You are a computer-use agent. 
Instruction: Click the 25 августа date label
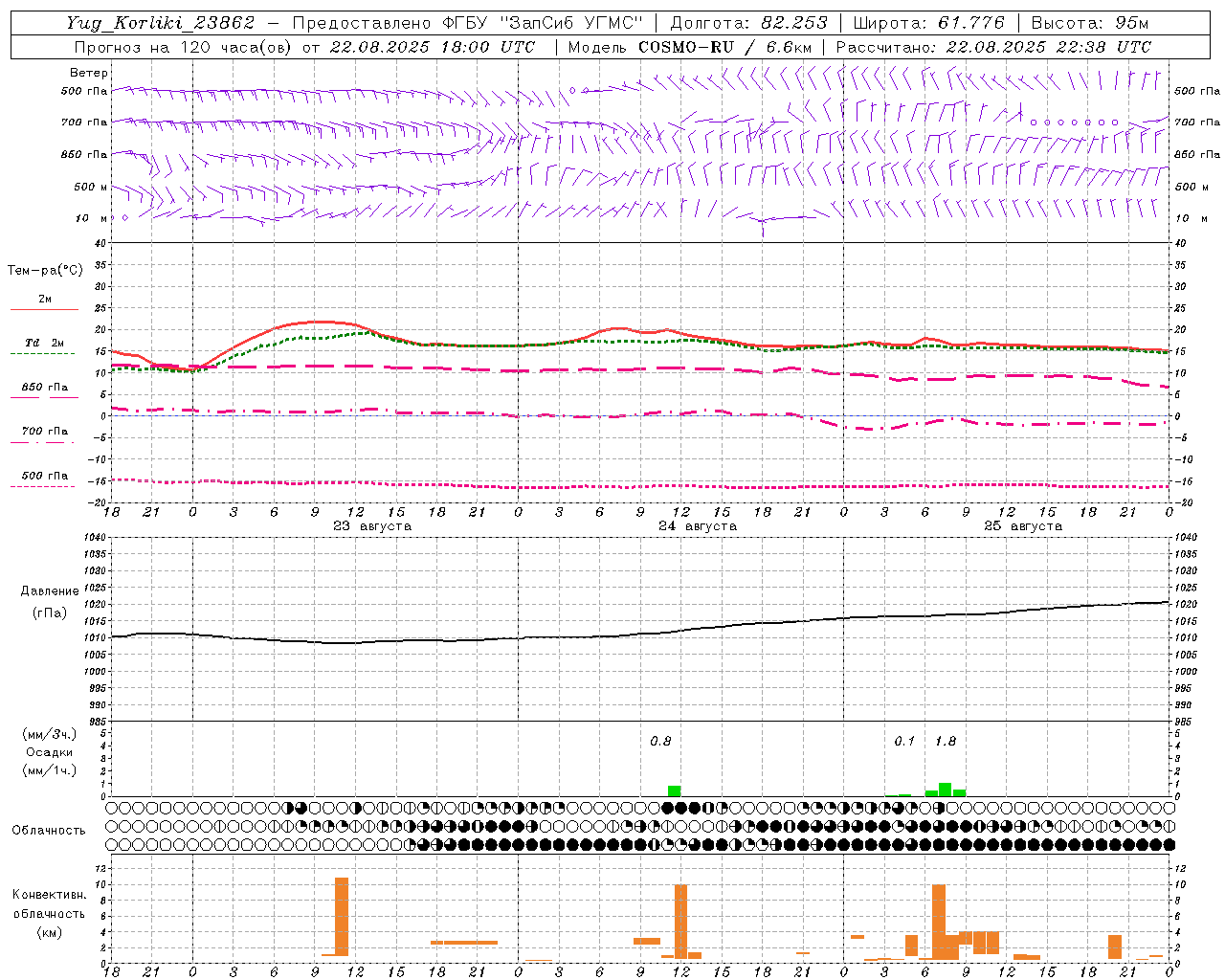[x=1023, y=526]
